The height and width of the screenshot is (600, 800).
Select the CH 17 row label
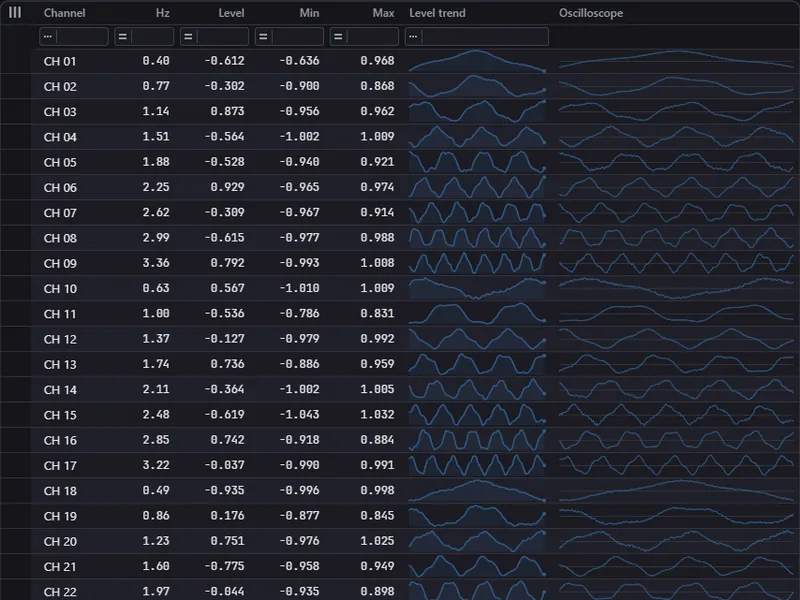60,466
